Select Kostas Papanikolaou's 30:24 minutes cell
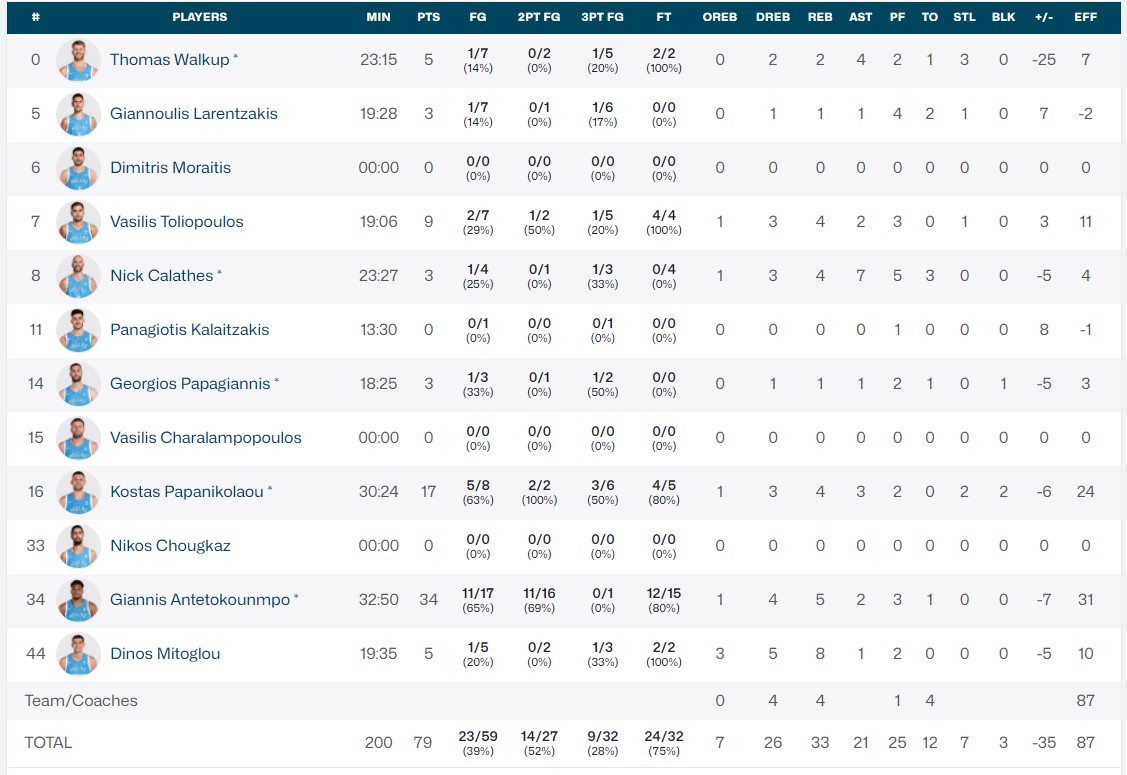The height and width of the screenshot is (775, 1127). click(x=378, y=492)
